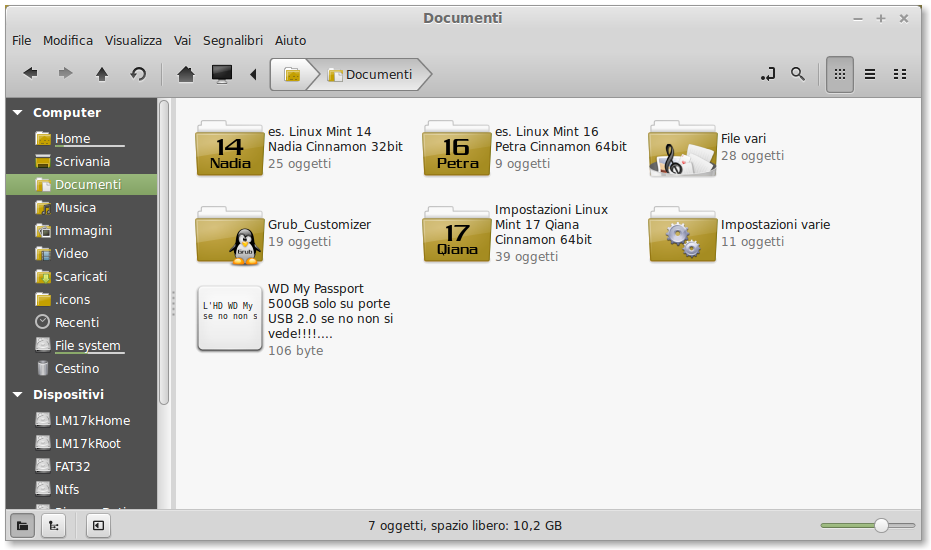Select the Grub_Customizer penguin folder icon
The image size is (931, 550).
230,235
